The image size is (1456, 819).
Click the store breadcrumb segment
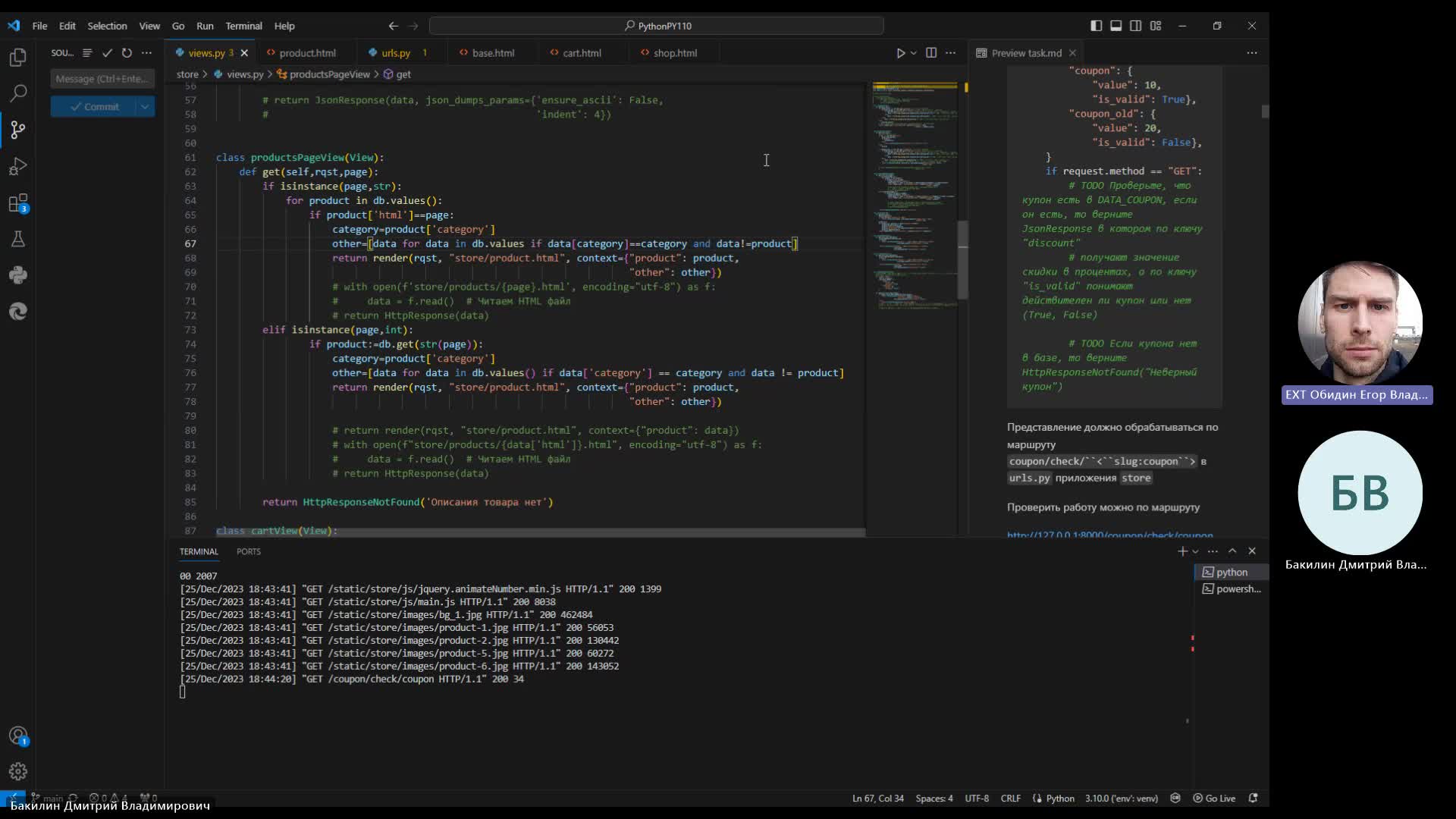pyautogui.click(x=187, y=74)
